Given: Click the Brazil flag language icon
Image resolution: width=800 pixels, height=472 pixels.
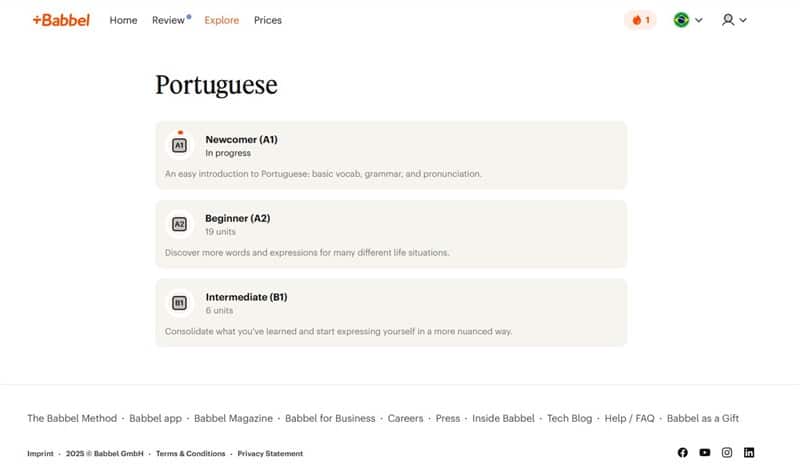Looking at the screenshot, I should (x=681, y=20).
